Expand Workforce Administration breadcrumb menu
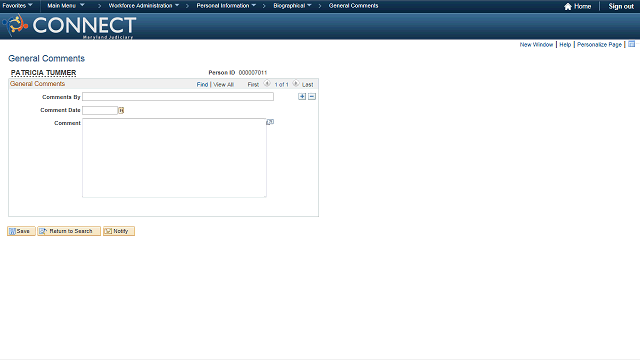Image resolution: width=640 pixels, height=360 pixels. (x=144, y=6)
